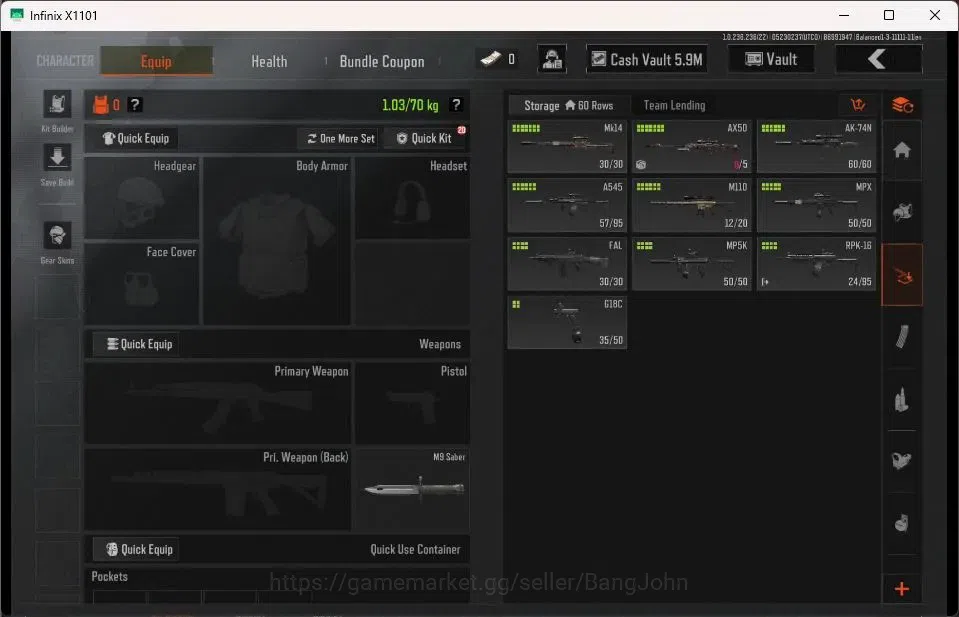Click the Save Build download icon
Image resolution: width=959 pixels, height=617 pixels.
[57, 158]
